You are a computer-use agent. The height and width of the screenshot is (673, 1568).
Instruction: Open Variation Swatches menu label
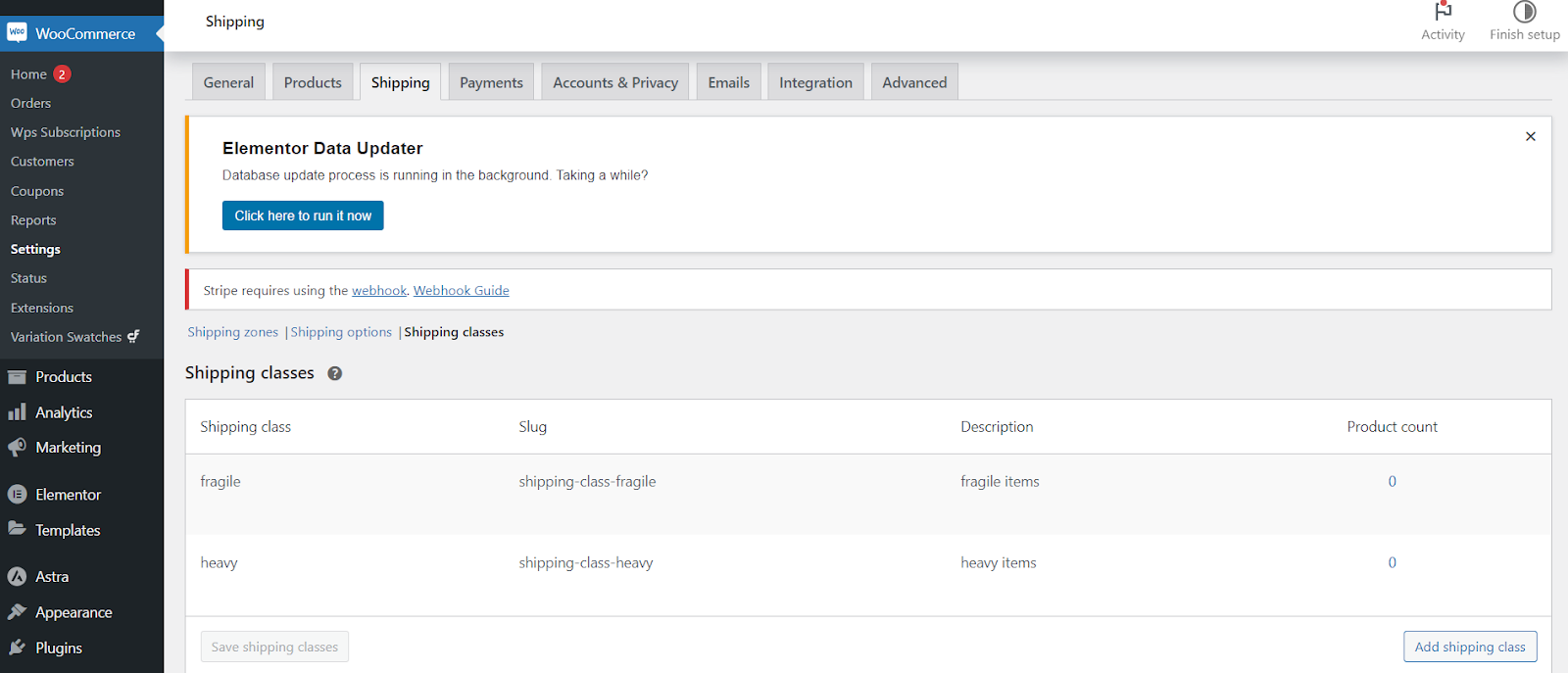coord(66,337)
